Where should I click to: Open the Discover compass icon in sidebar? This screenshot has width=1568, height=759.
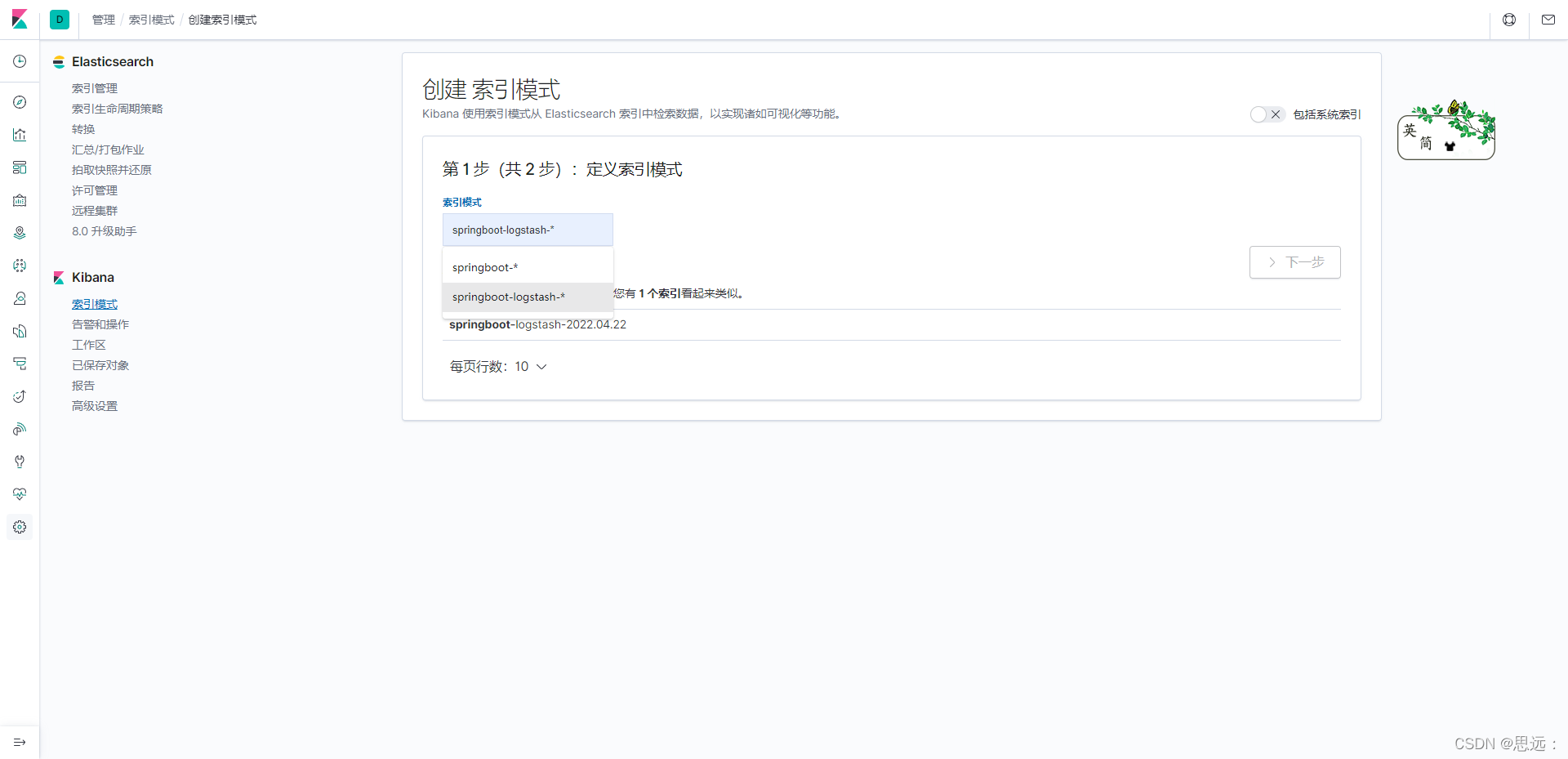point(20,102)
